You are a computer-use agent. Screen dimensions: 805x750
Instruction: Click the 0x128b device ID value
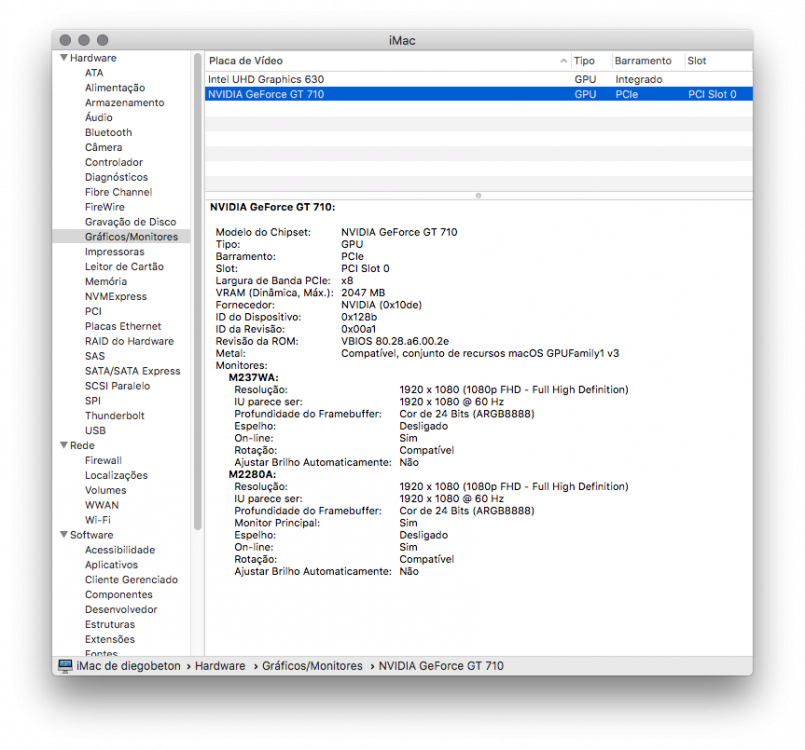pos(359,317)
